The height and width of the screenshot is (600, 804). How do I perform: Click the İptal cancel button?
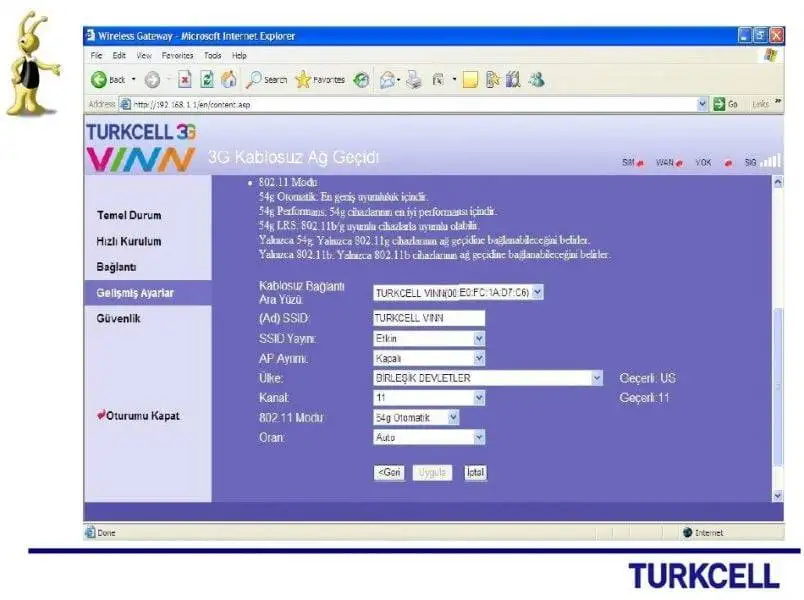tap(475, 472)
